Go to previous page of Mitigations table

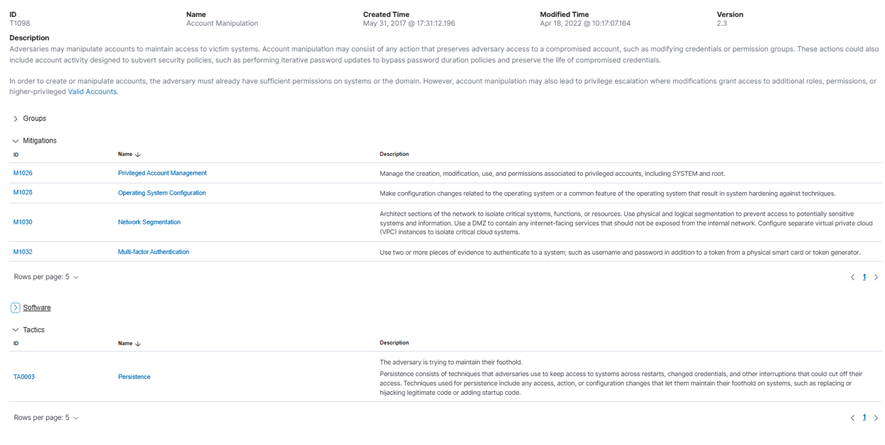pos(852,277)
